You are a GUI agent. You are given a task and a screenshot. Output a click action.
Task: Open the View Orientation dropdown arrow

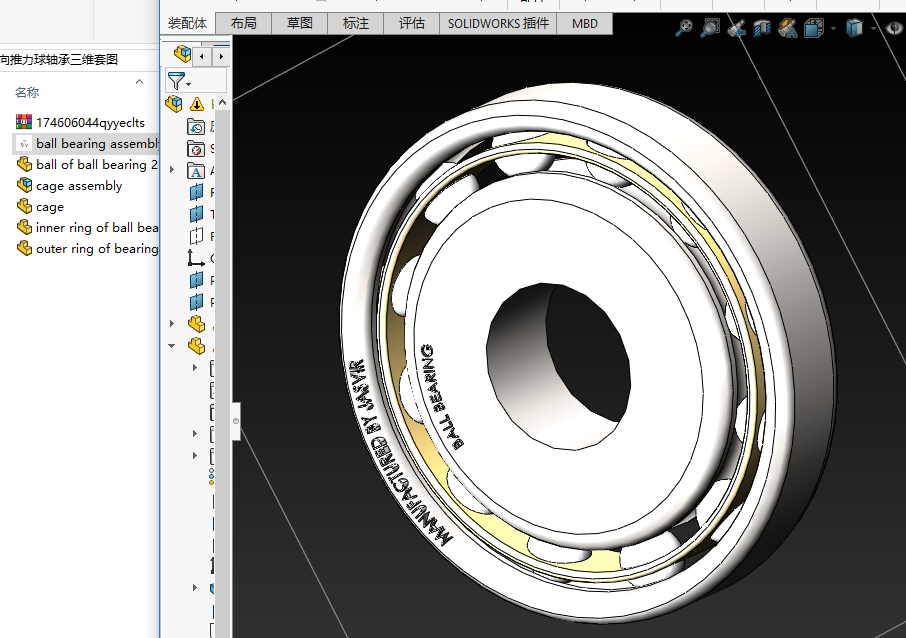point(833,29)
